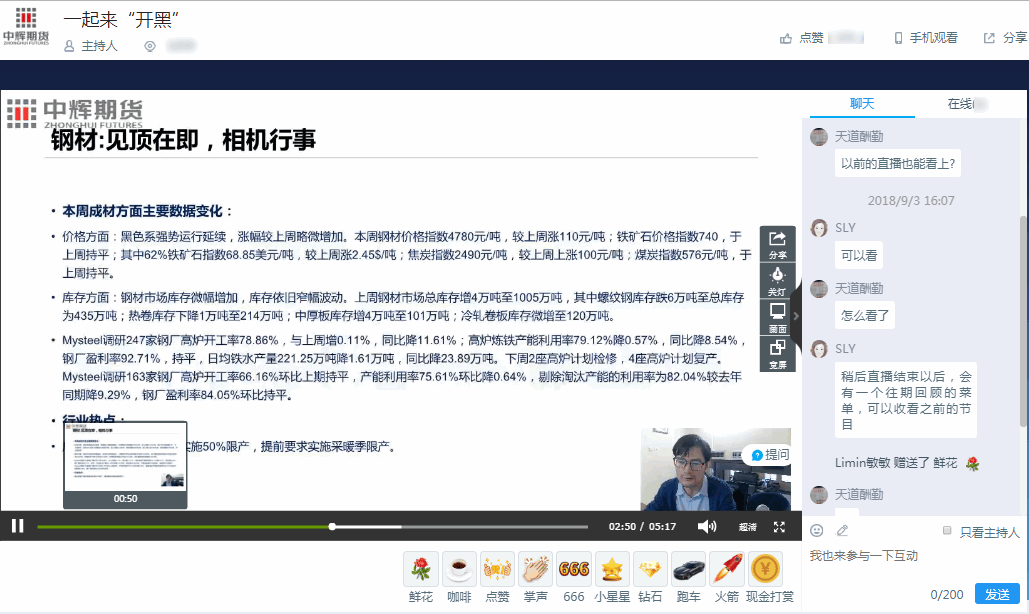The image size is (1029, 614).
Task: Click the video progress bar handle
Action: coord(332,526)
